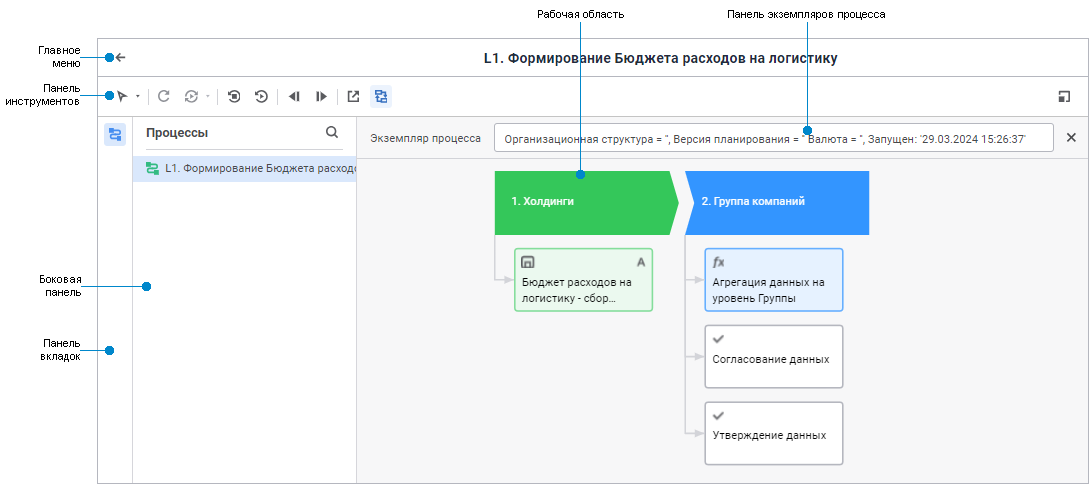The height and width of the screenshot is (486, 1092).
Task: Click the circular arrow stop icon
Action: (234, 97)
